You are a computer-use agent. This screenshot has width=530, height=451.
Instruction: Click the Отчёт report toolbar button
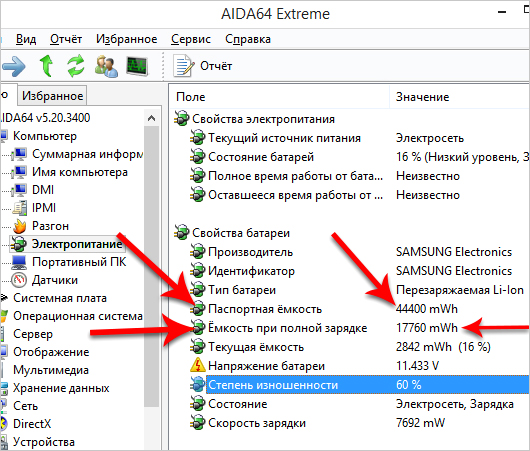tap(203, 66)
